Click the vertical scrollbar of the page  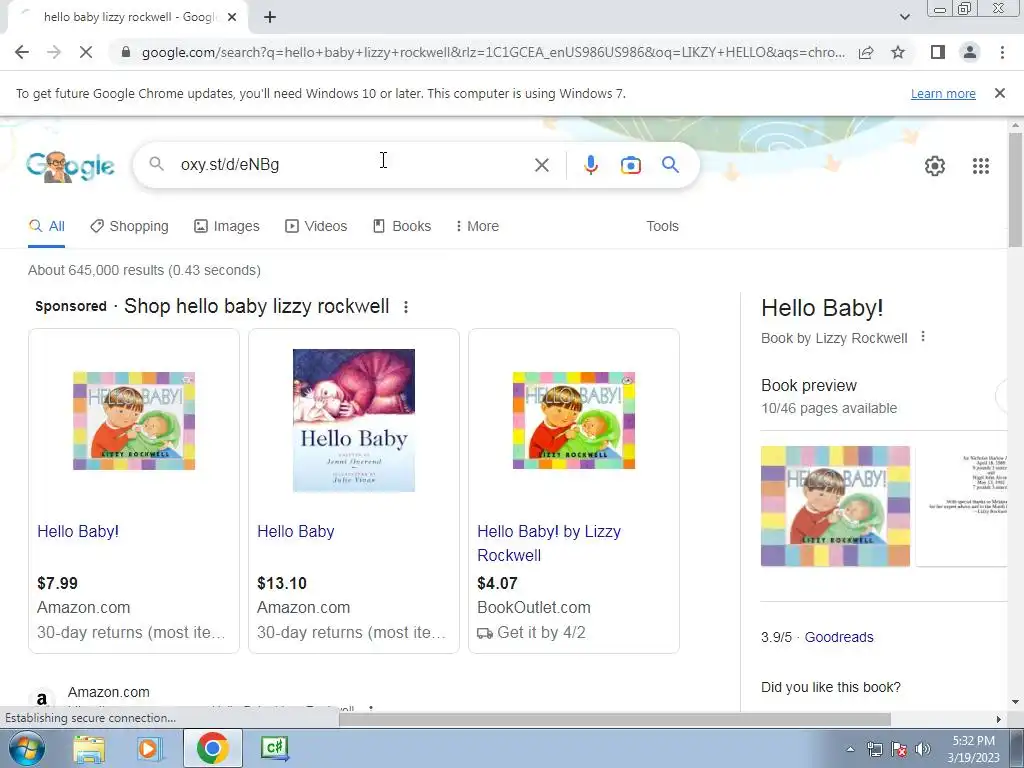pos(1015,189)
